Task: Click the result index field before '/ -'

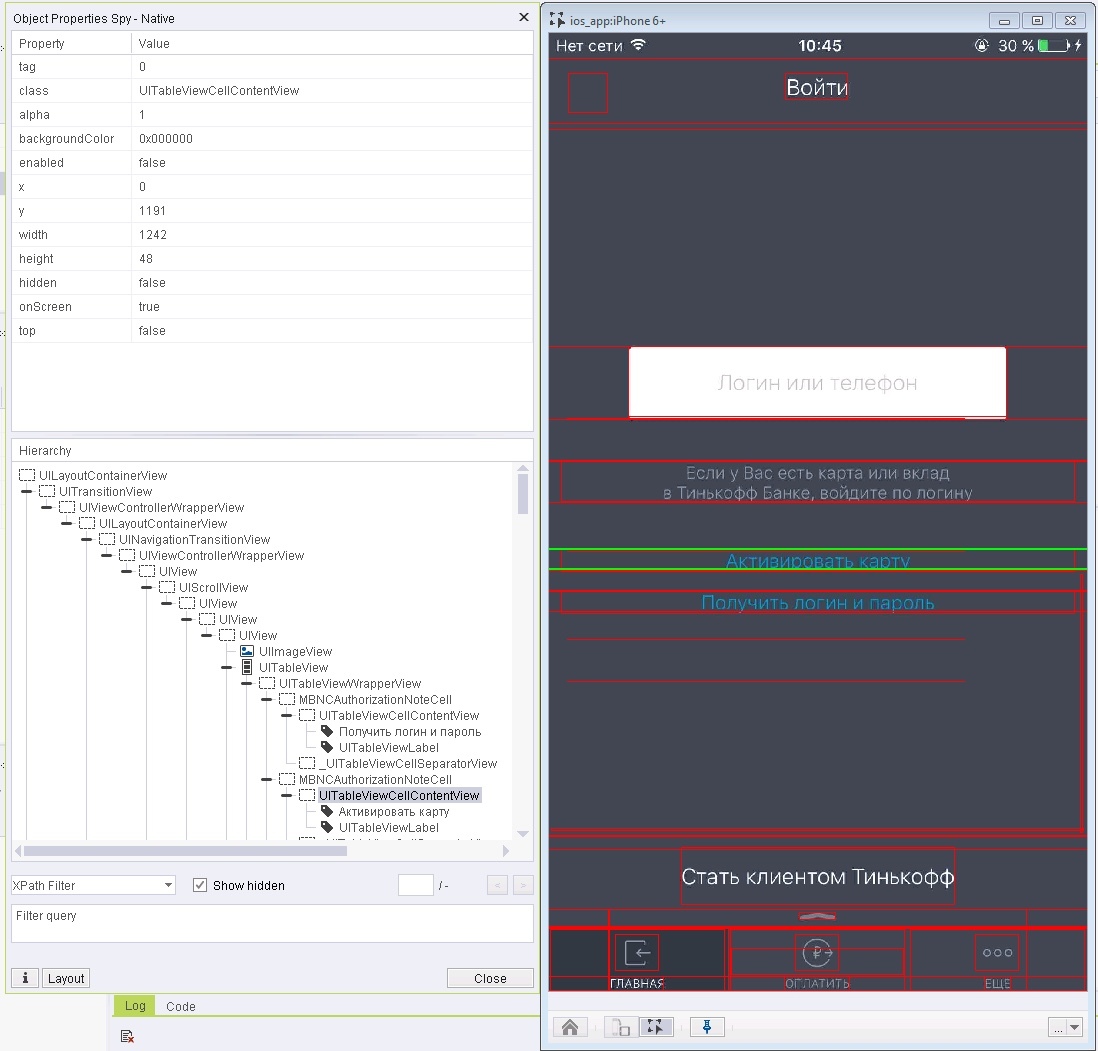Action: pos(416,885)
